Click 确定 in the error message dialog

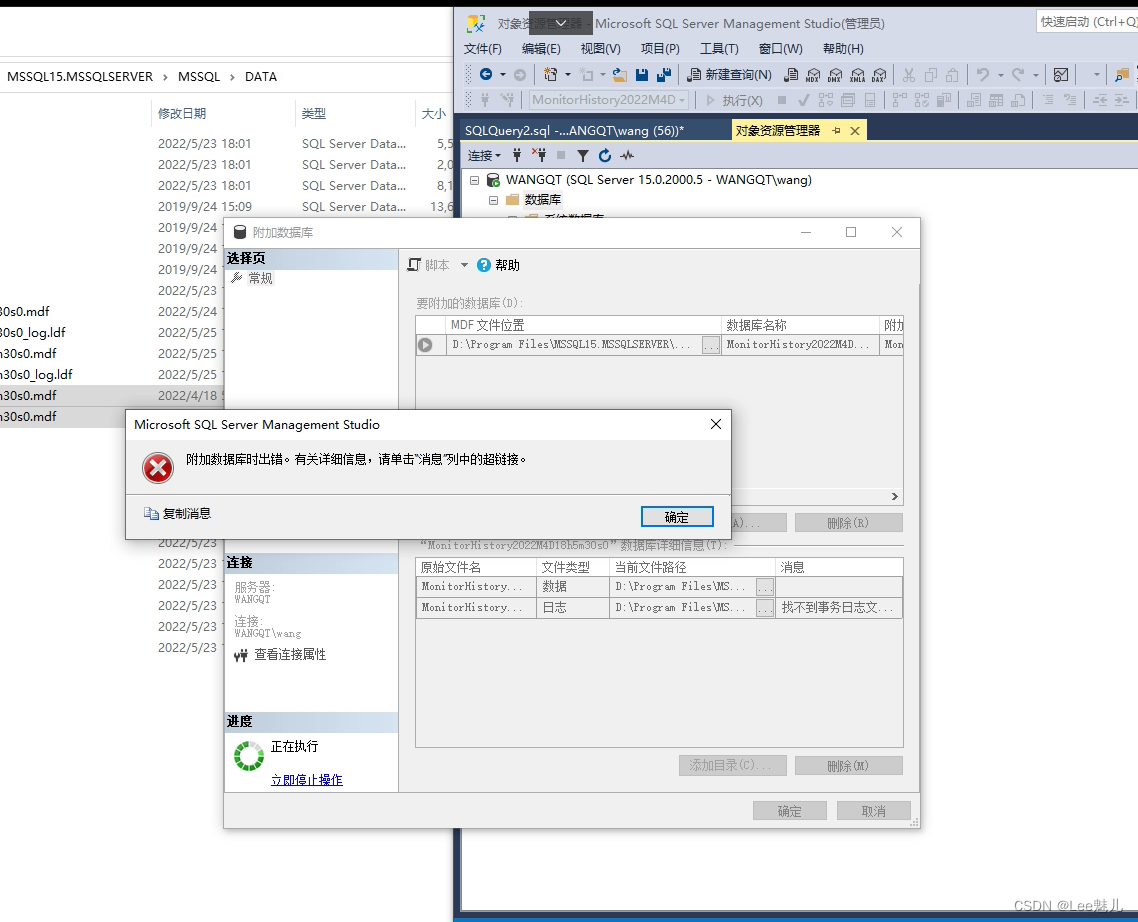pos(677,517)
